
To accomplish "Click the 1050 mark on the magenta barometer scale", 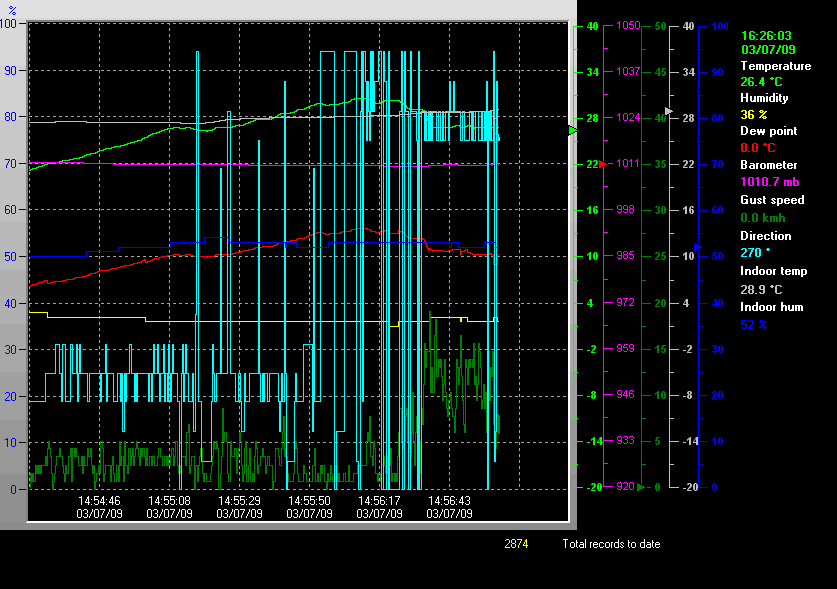I will 629,26.
